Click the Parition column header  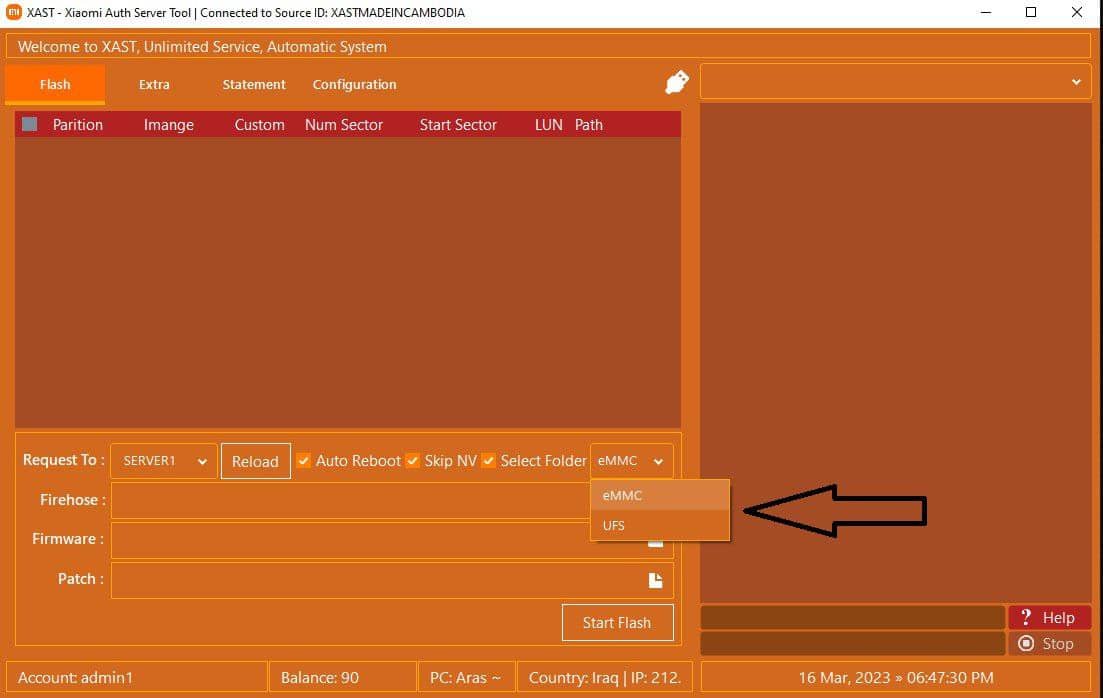tap(77, 125)
